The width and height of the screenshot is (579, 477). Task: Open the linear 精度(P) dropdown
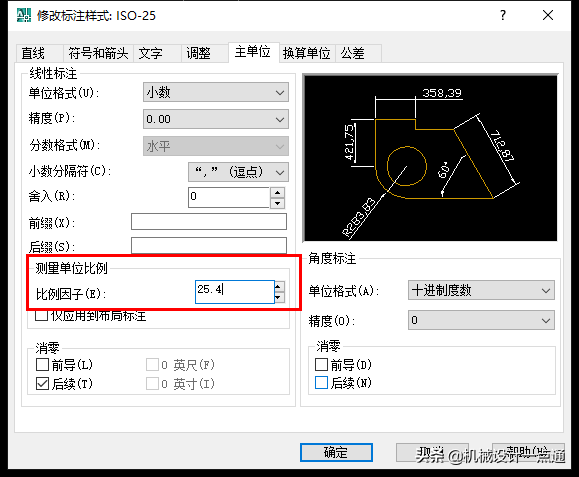pos(216,119)
